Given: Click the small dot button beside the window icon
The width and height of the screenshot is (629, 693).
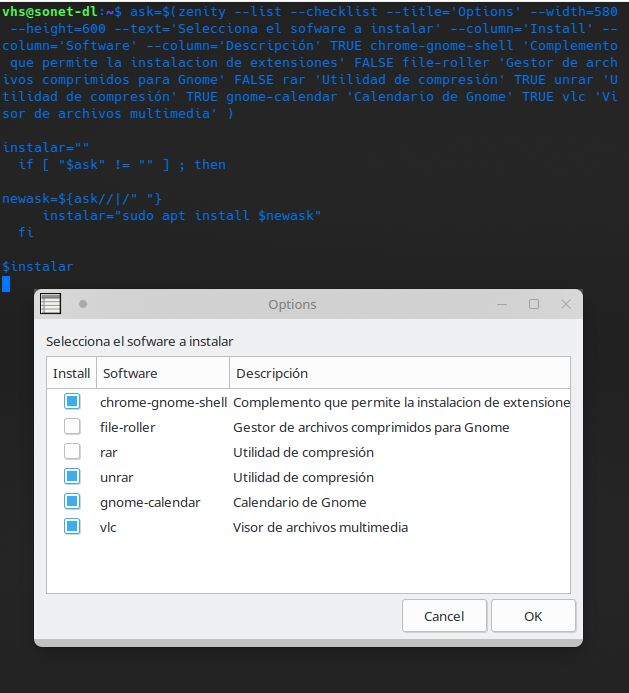Looking at the screenshot, I should coord(83,304).
